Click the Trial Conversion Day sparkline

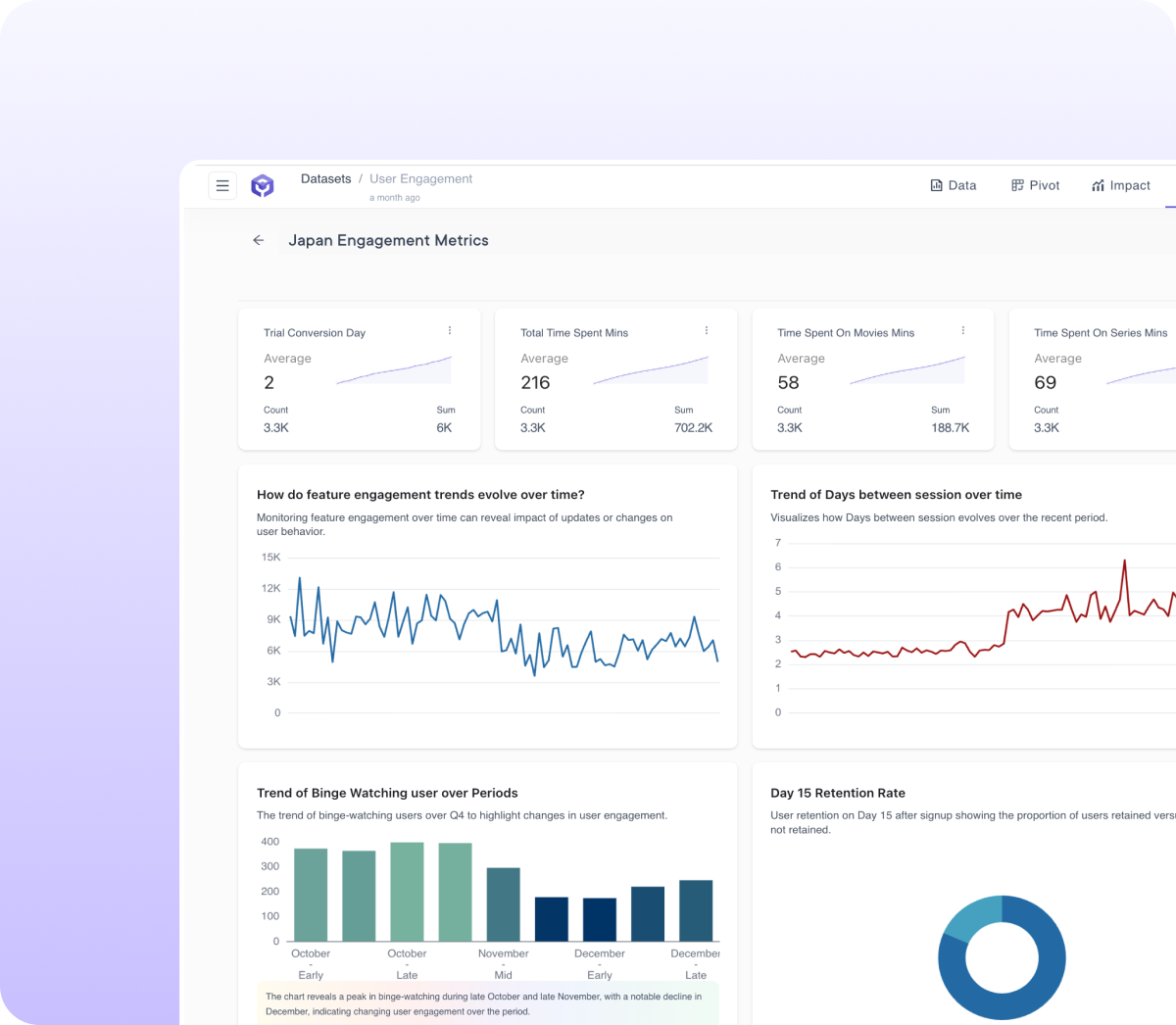394,370
